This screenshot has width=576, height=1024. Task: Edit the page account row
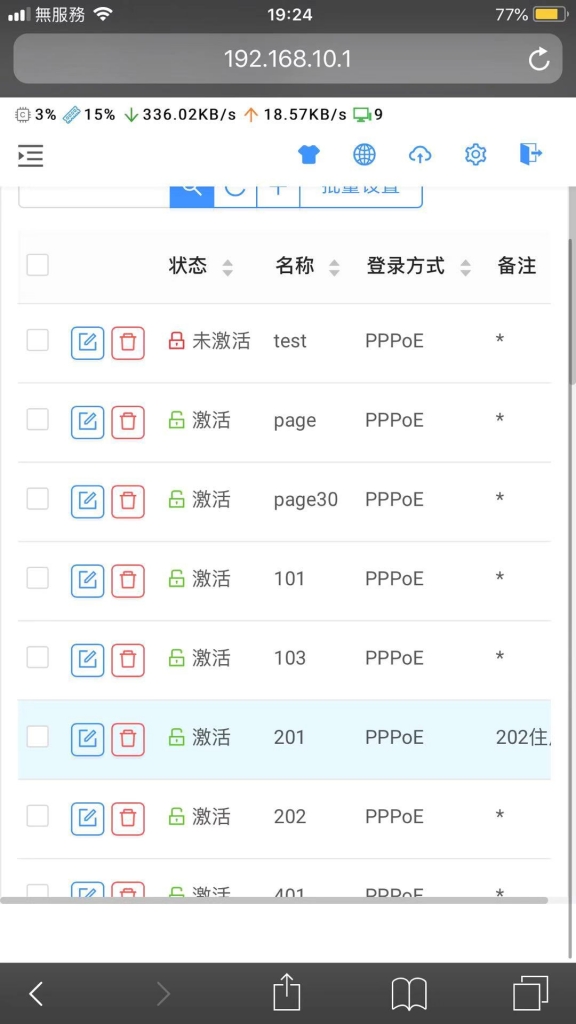[88, 422]
